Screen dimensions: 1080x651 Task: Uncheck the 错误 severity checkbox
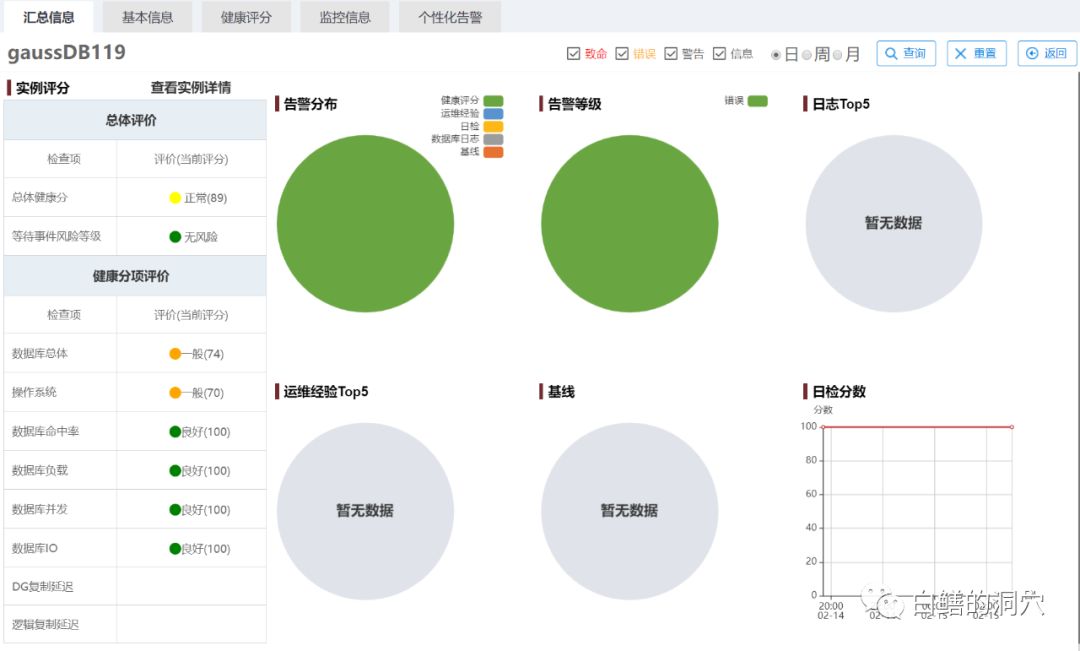point(622,54)
